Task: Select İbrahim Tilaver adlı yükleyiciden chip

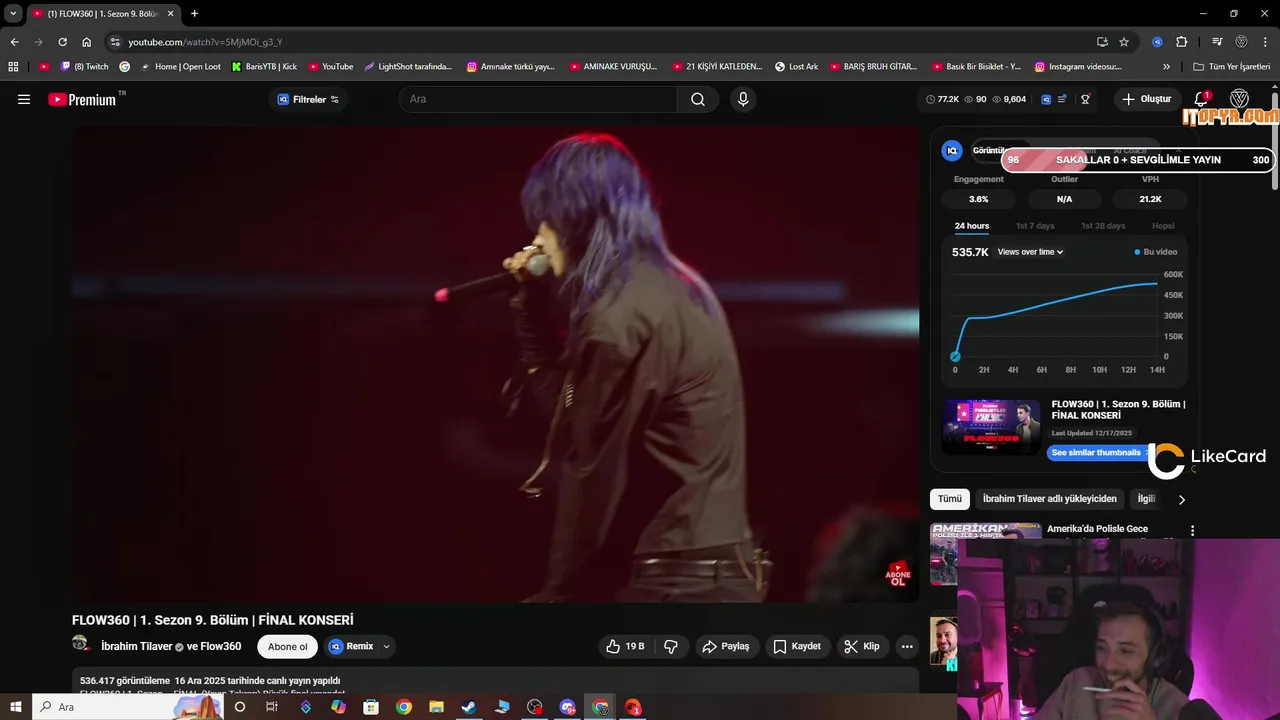Action: [x=1050, y=499]
